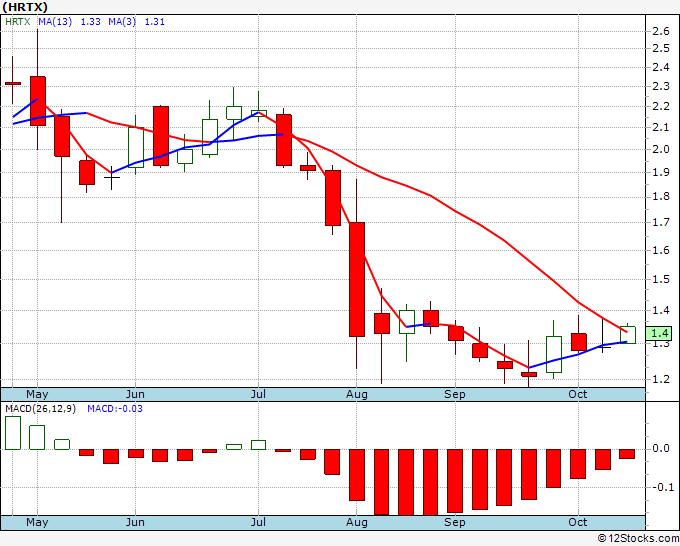The width and height of the screenshot is (680, 546).
Task: Click the May label on price chart axis
Action: 37,394
